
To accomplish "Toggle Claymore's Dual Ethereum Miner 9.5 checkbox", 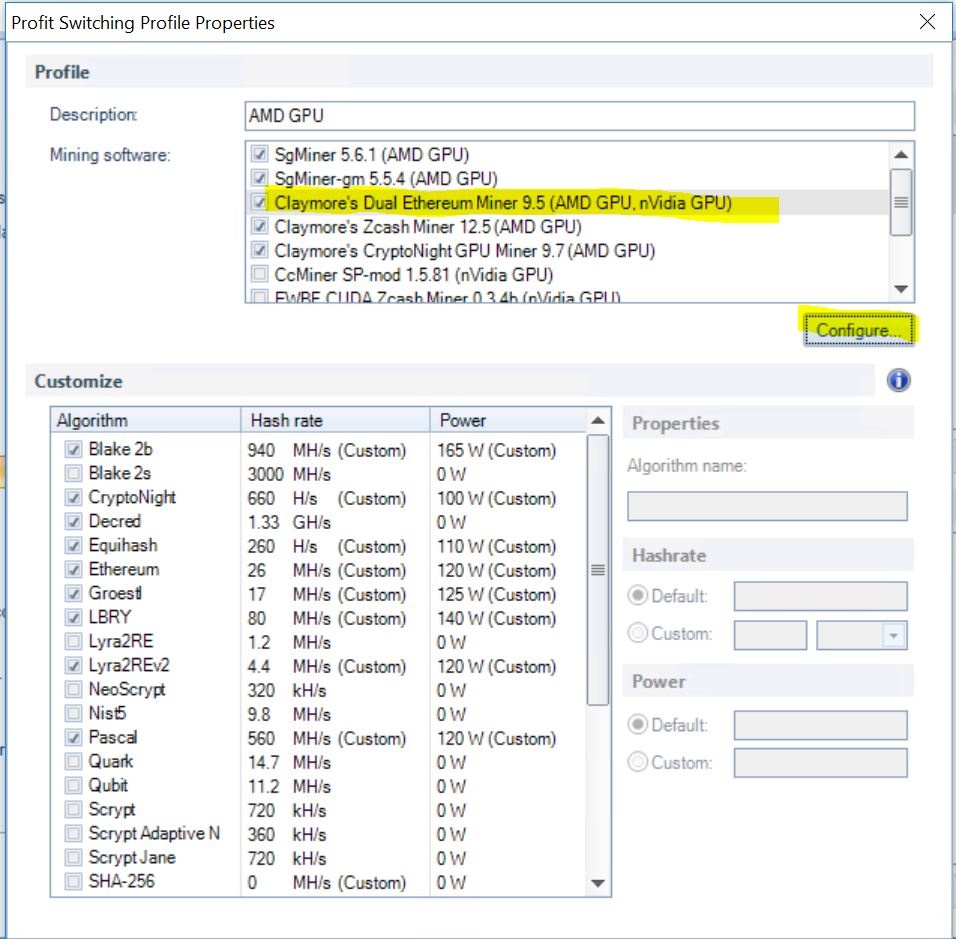I will coord(260,202).
